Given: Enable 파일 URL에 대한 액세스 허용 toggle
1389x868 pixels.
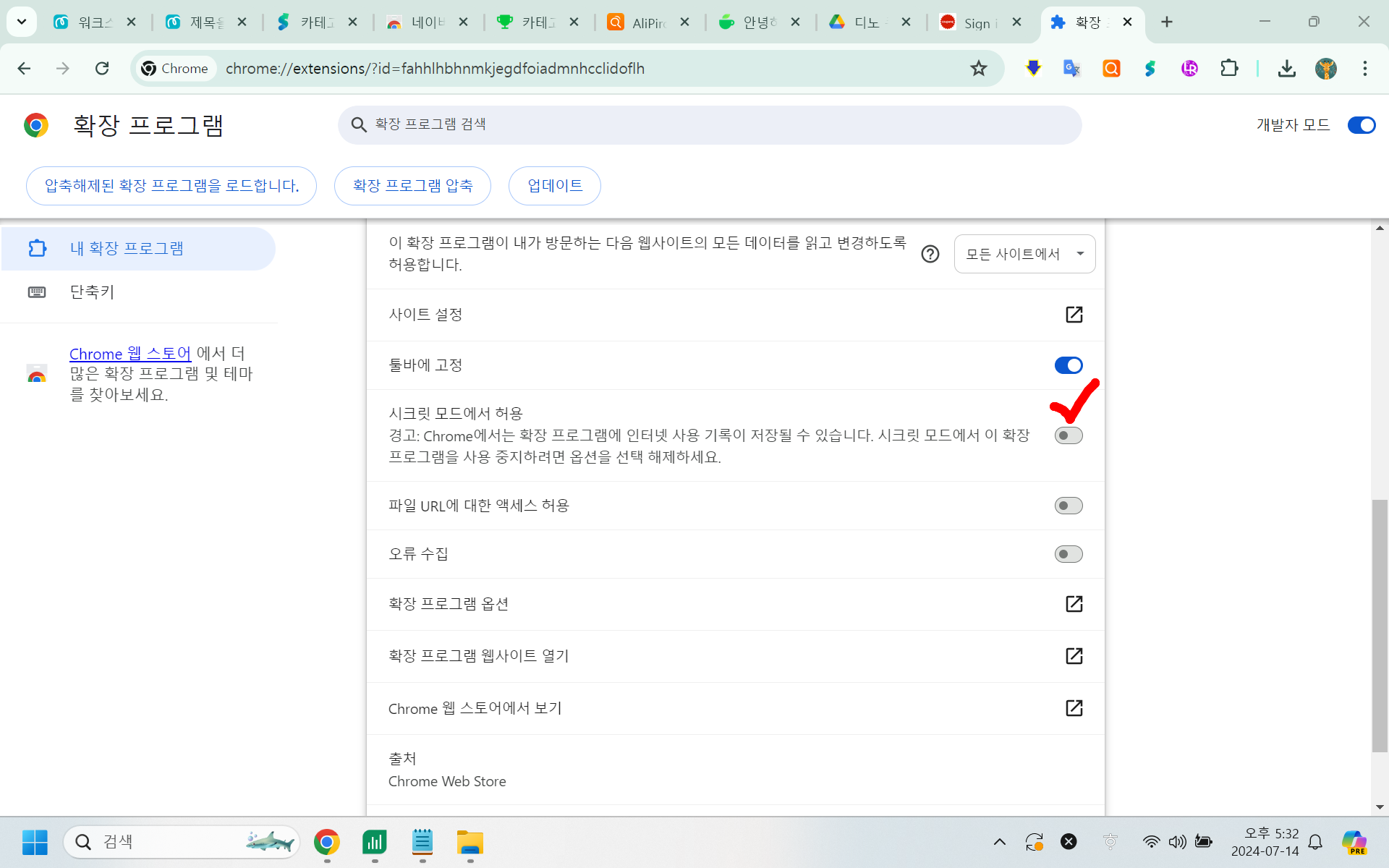Looking at the screenshot, I should click(x=1068, y=506).
